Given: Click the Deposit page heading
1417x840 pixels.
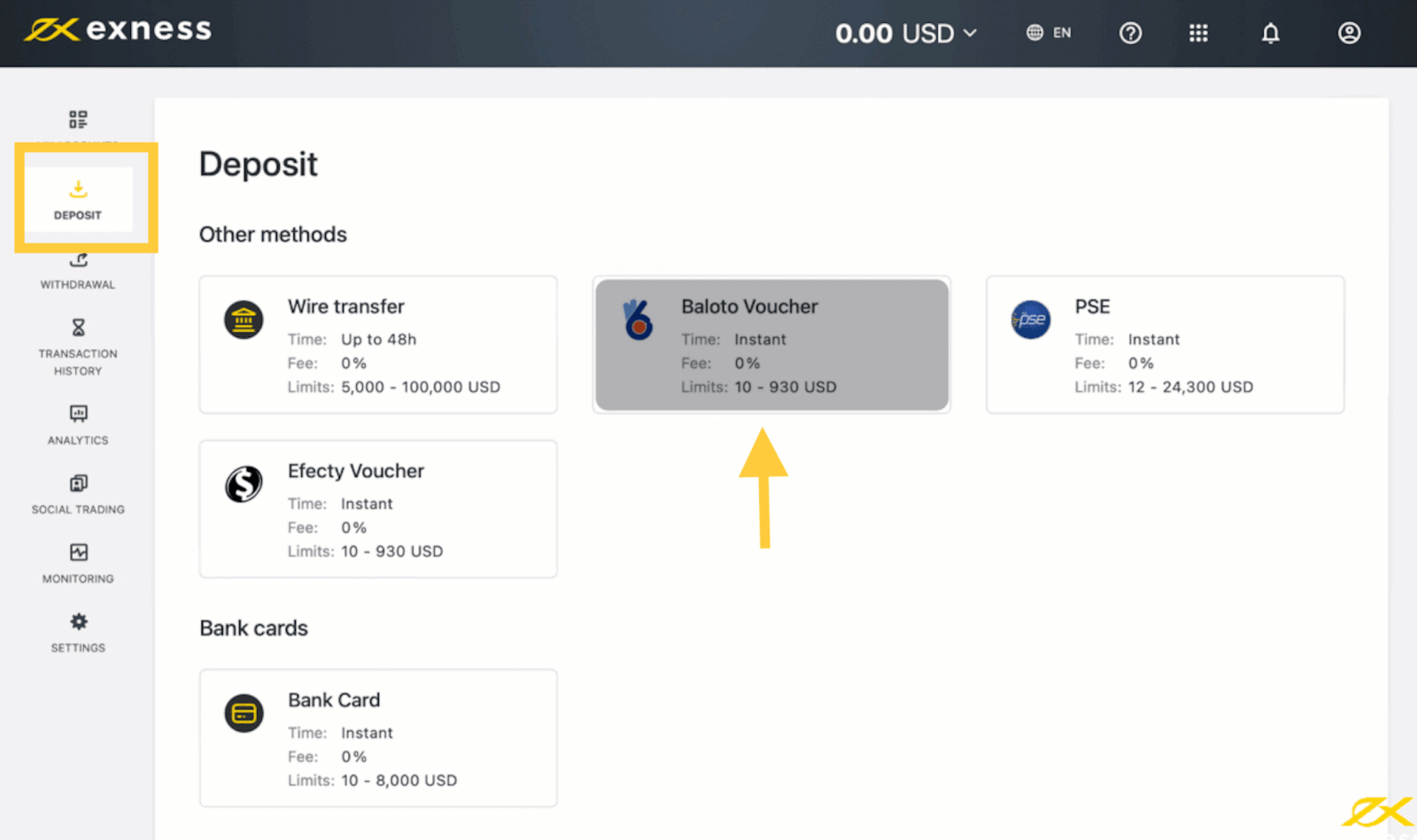Looking at the screenshot, I should point(258,165).
